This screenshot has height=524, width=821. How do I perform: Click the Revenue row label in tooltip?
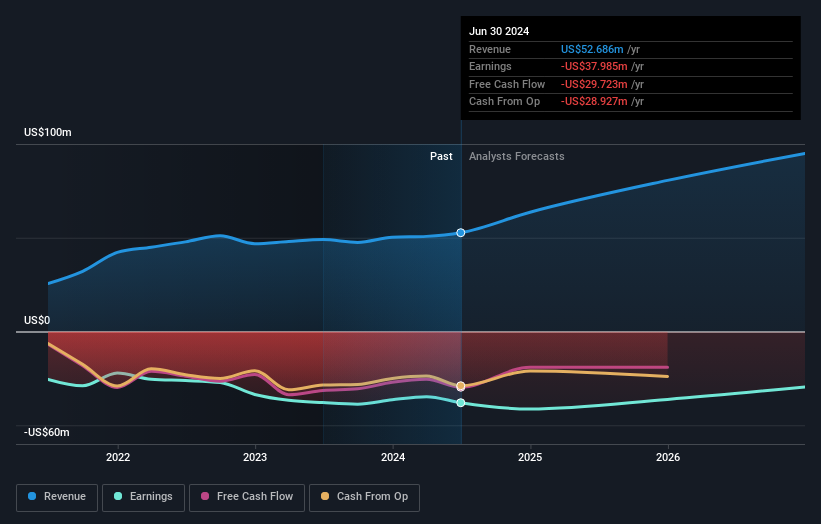490,49
